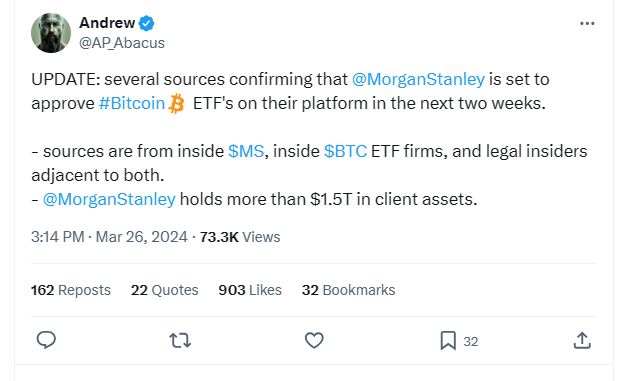Image resolution: width=617 pixels, height=381 pixels.
Task: Open the three-dot more options menu
Action: pos(587,24)
